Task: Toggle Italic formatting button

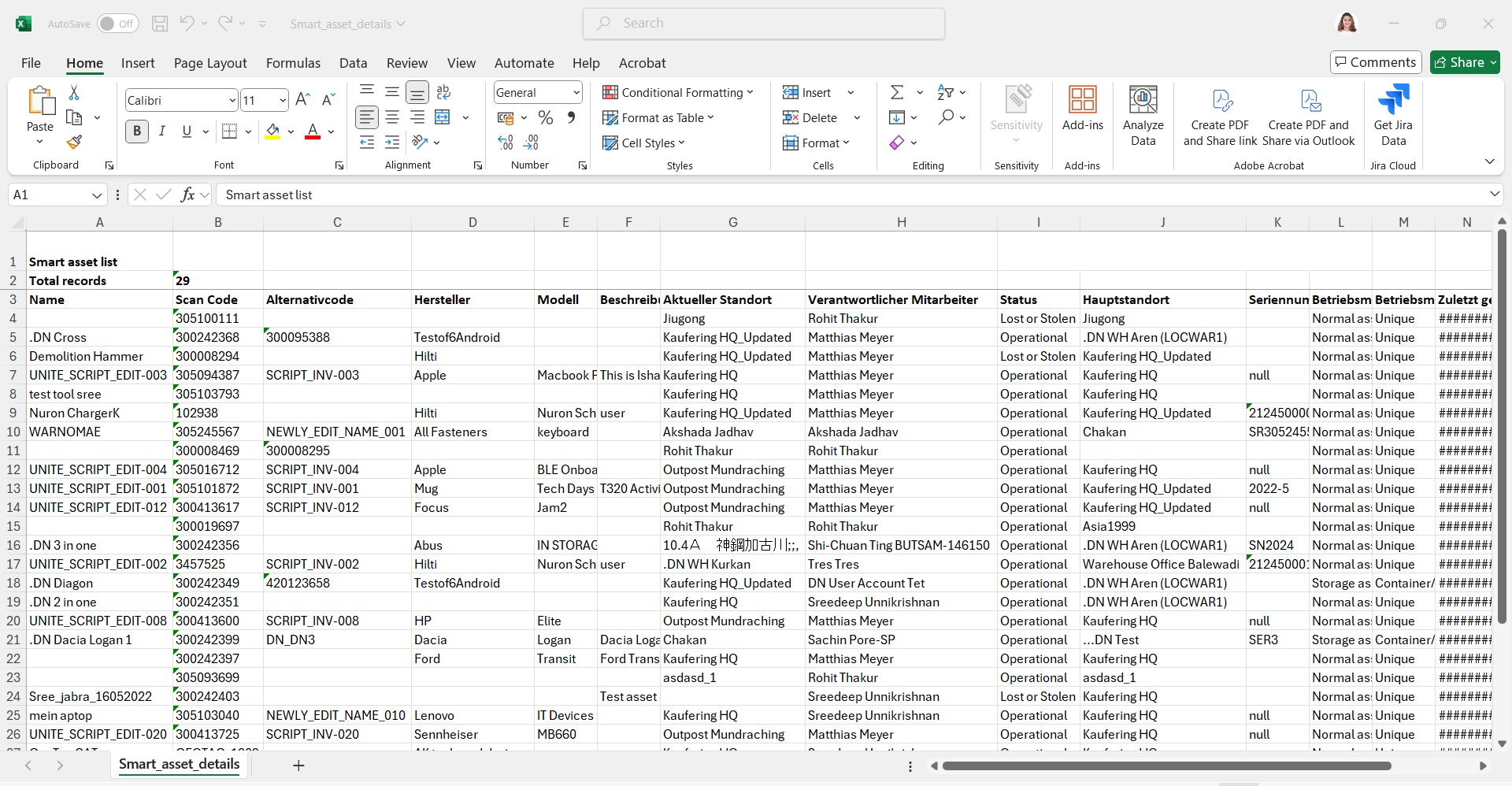Action: [x=161, y=132]
